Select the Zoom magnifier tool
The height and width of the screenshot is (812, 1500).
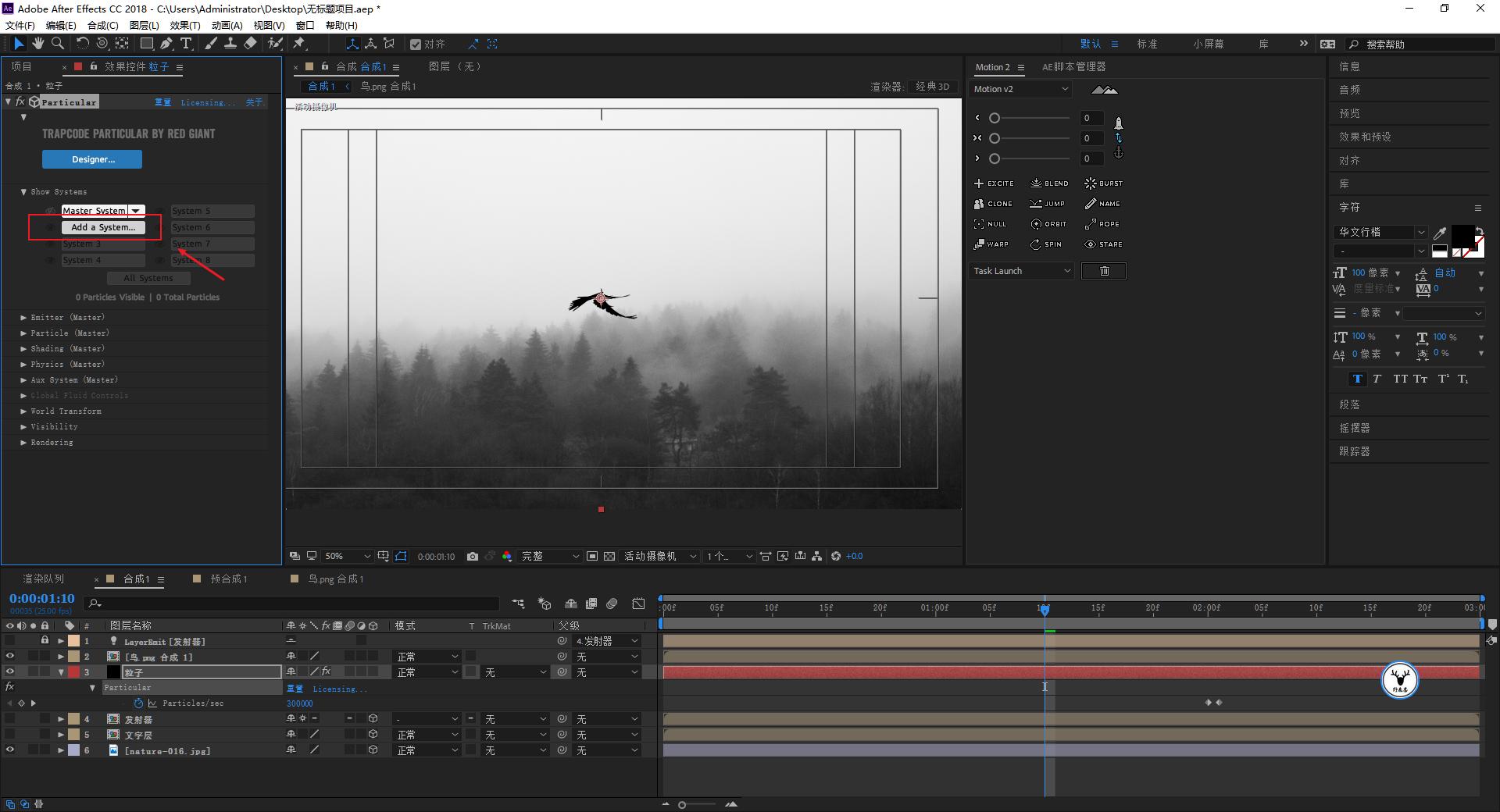click(58, 44)
